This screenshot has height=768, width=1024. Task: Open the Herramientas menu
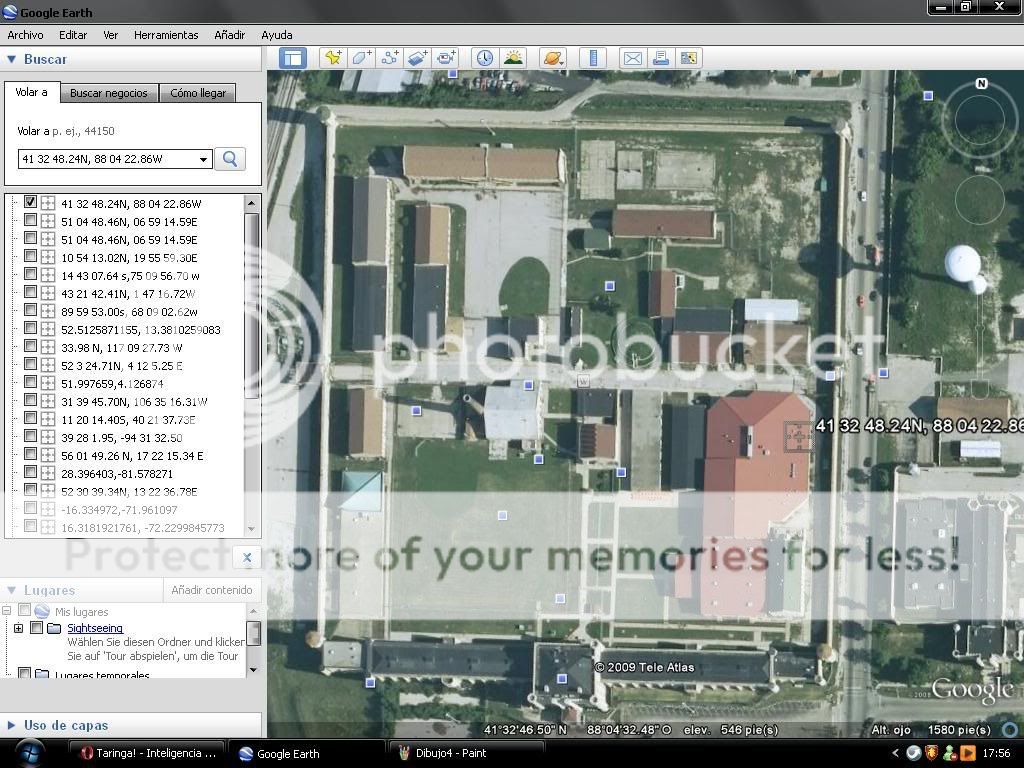(166, 35)
